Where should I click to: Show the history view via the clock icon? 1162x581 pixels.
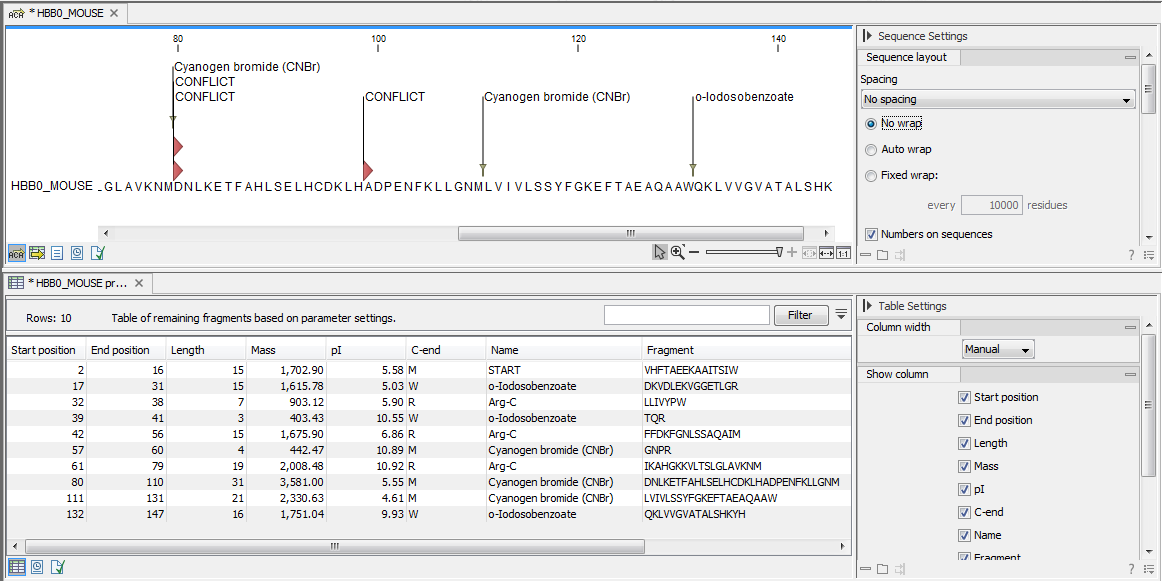77,252
